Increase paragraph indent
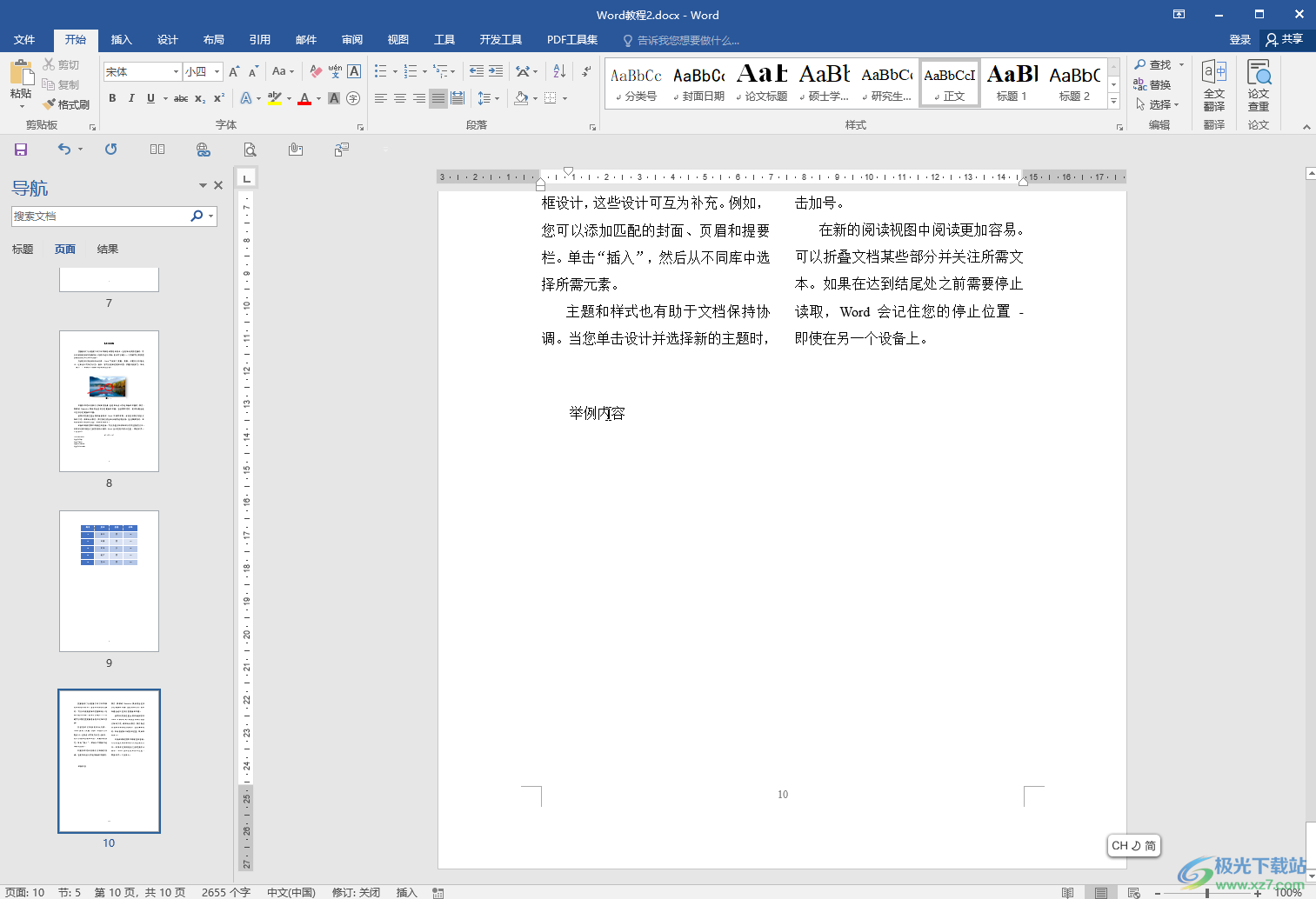The height and width of the screenshot is (899, 1316). (x=496, y=71)
